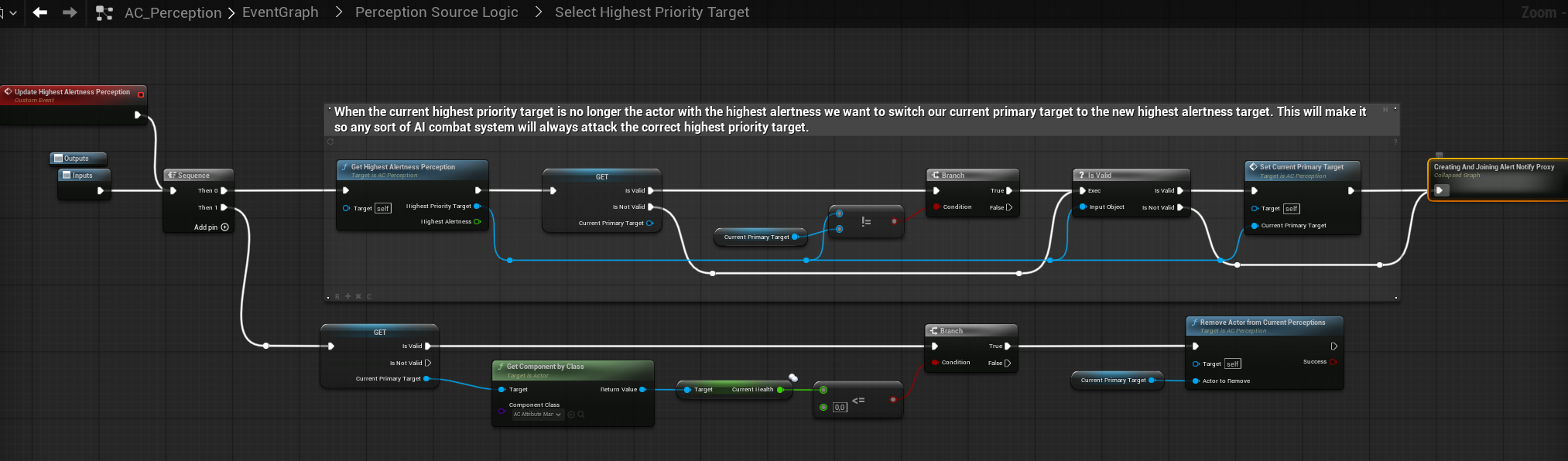Select the Remove Actor from Current Perceptions node
Screen dimensions: 1568x461
click(1262, 323)
